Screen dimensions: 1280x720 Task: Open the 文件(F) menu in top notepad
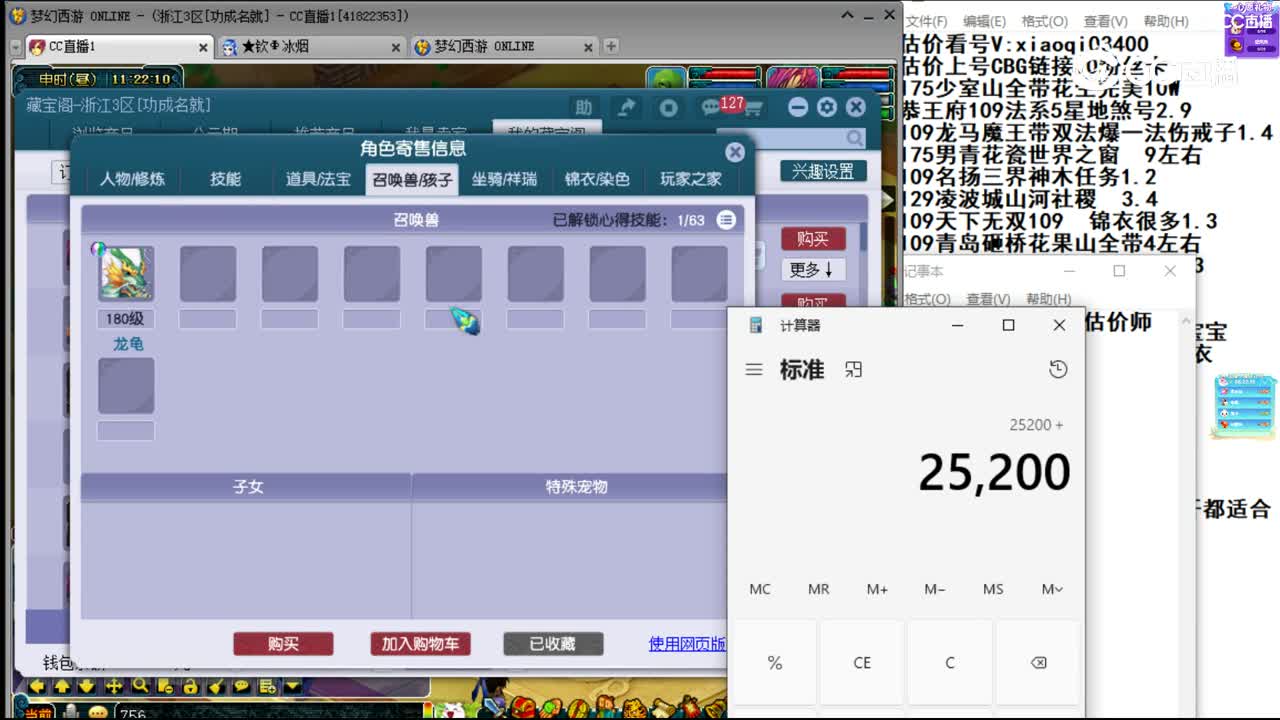[x=925, y=21]
